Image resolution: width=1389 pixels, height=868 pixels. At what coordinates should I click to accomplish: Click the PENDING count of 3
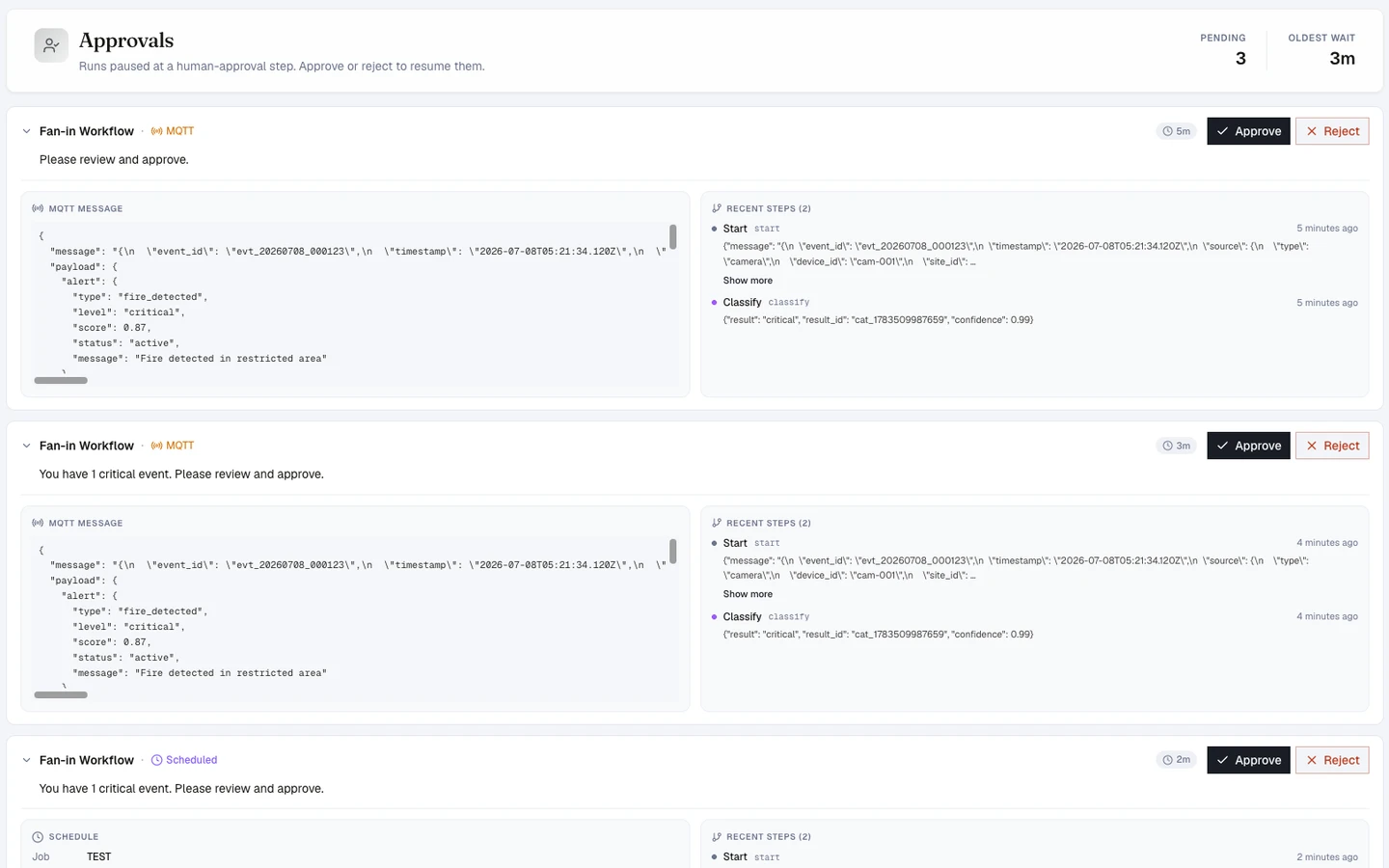1240,59
